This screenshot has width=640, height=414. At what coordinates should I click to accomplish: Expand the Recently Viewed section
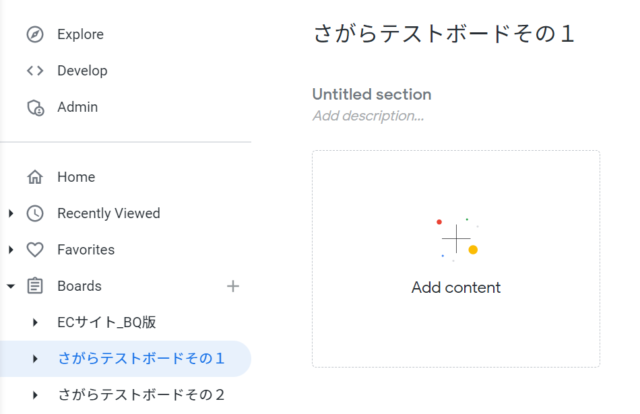tap(11, 213)
